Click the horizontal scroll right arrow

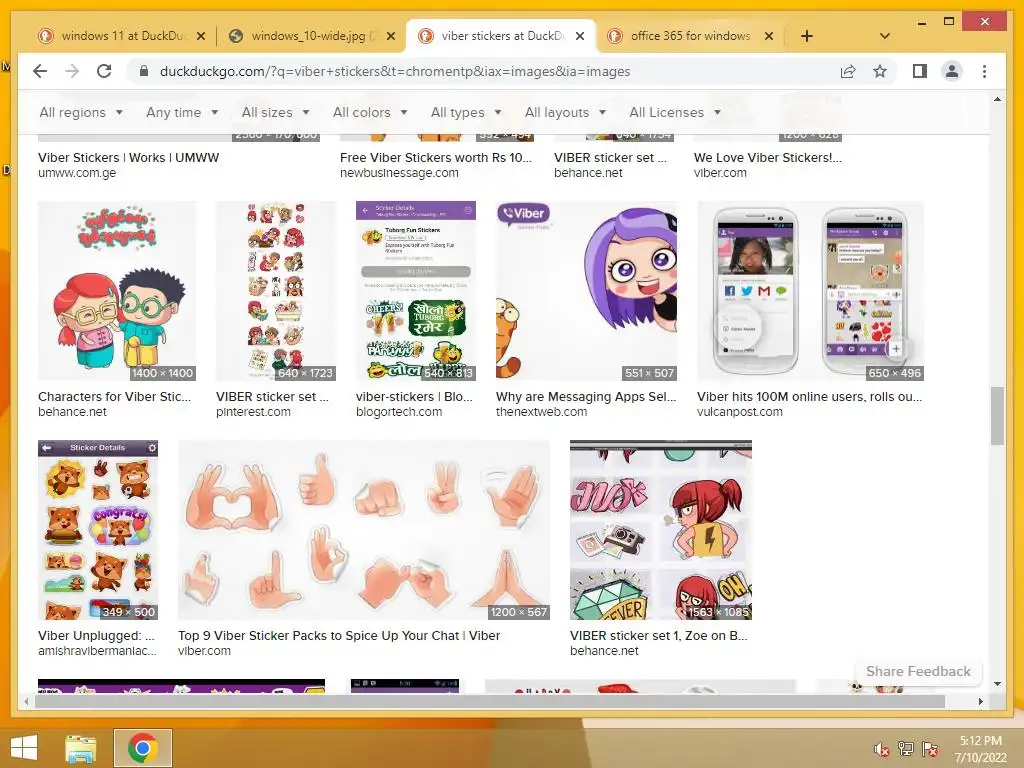[980, 701]
